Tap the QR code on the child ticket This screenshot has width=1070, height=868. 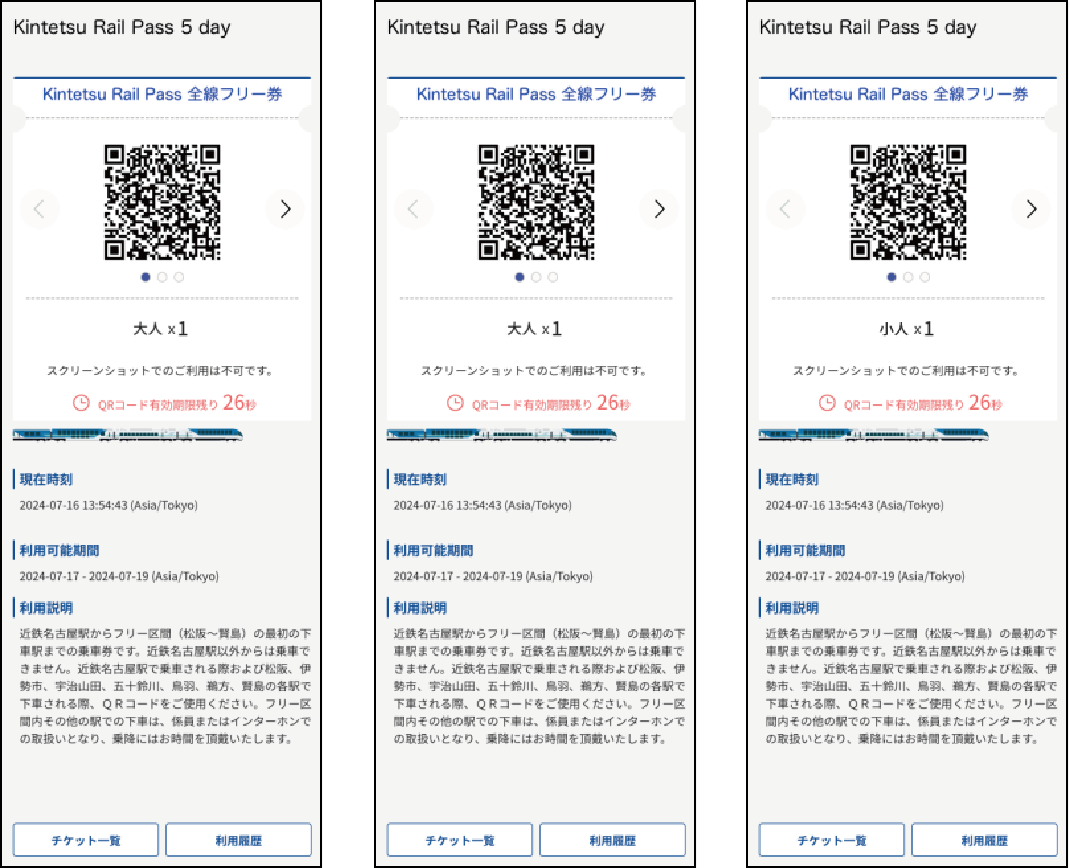[x=908, y=202]
